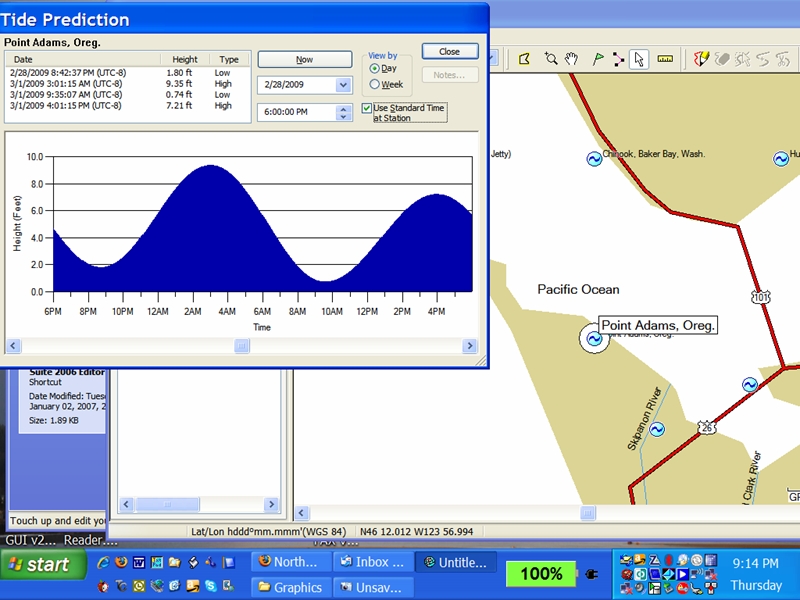Select the yellow ruler measure tool
Screen dimensions: 800x600
[x=666, y=60]
